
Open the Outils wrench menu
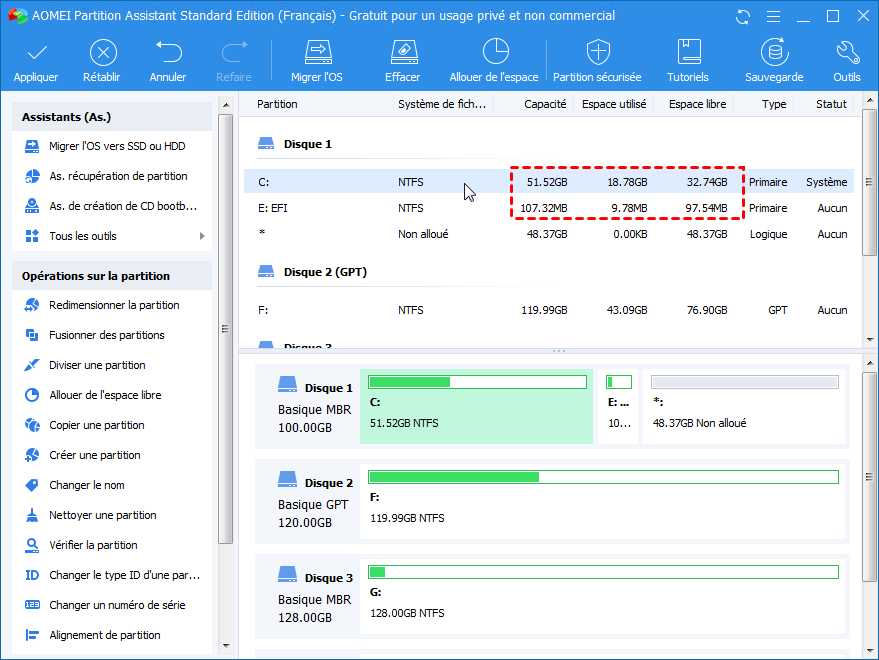coord(846,53)
